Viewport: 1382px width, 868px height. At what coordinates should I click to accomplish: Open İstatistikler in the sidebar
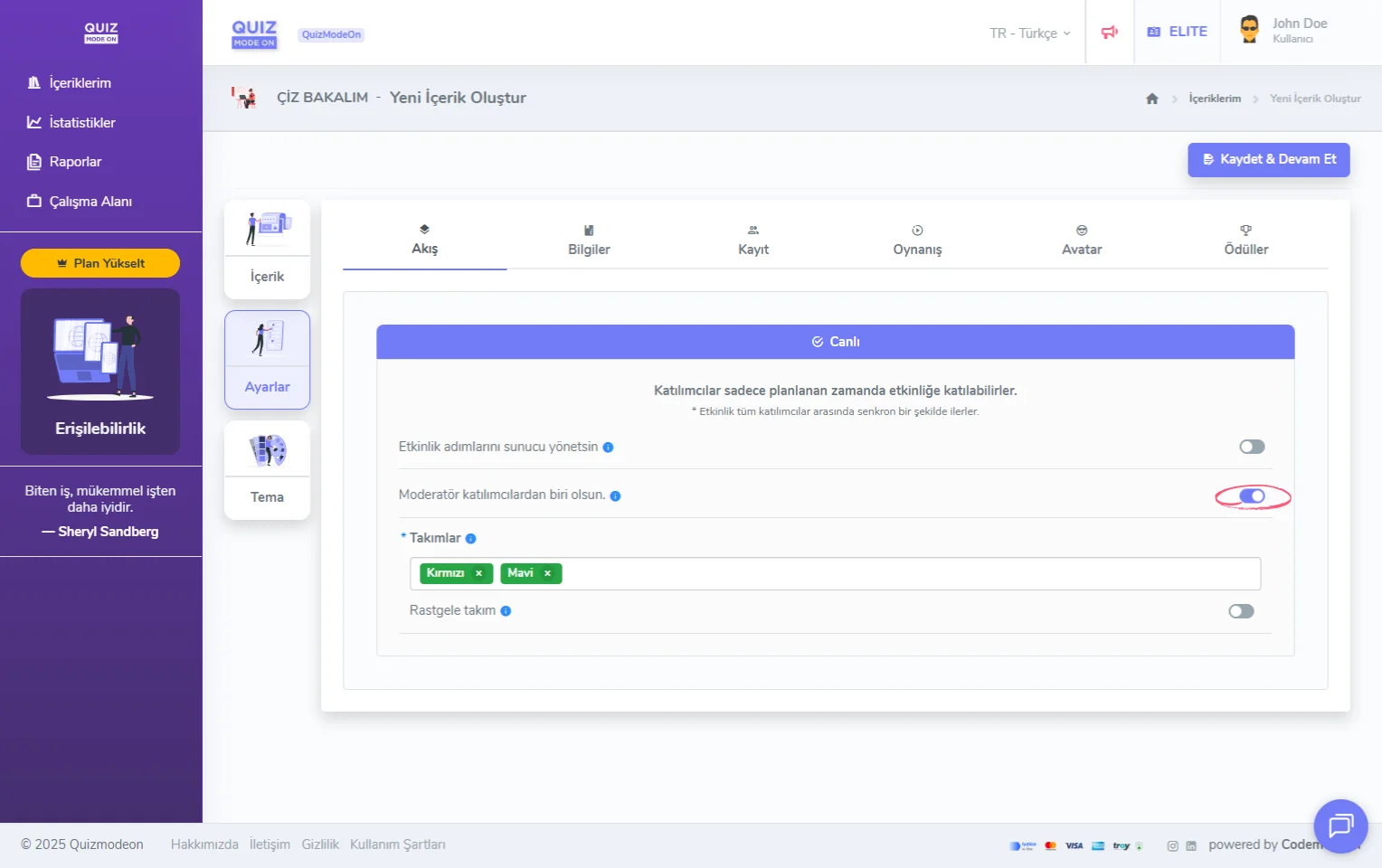coord(81,122)
